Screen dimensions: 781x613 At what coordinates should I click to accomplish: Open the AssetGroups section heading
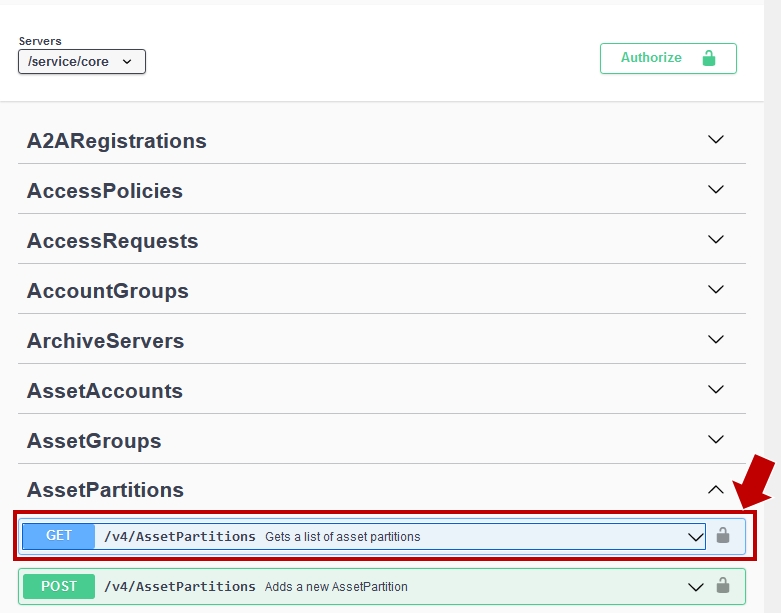(94, 441)
